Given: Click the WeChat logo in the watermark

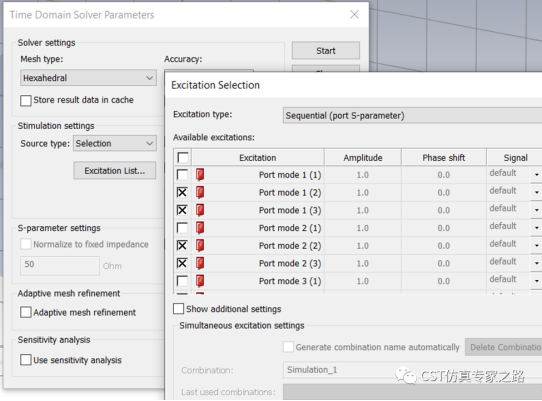Looking at the screenshot, I should point(406,376).
